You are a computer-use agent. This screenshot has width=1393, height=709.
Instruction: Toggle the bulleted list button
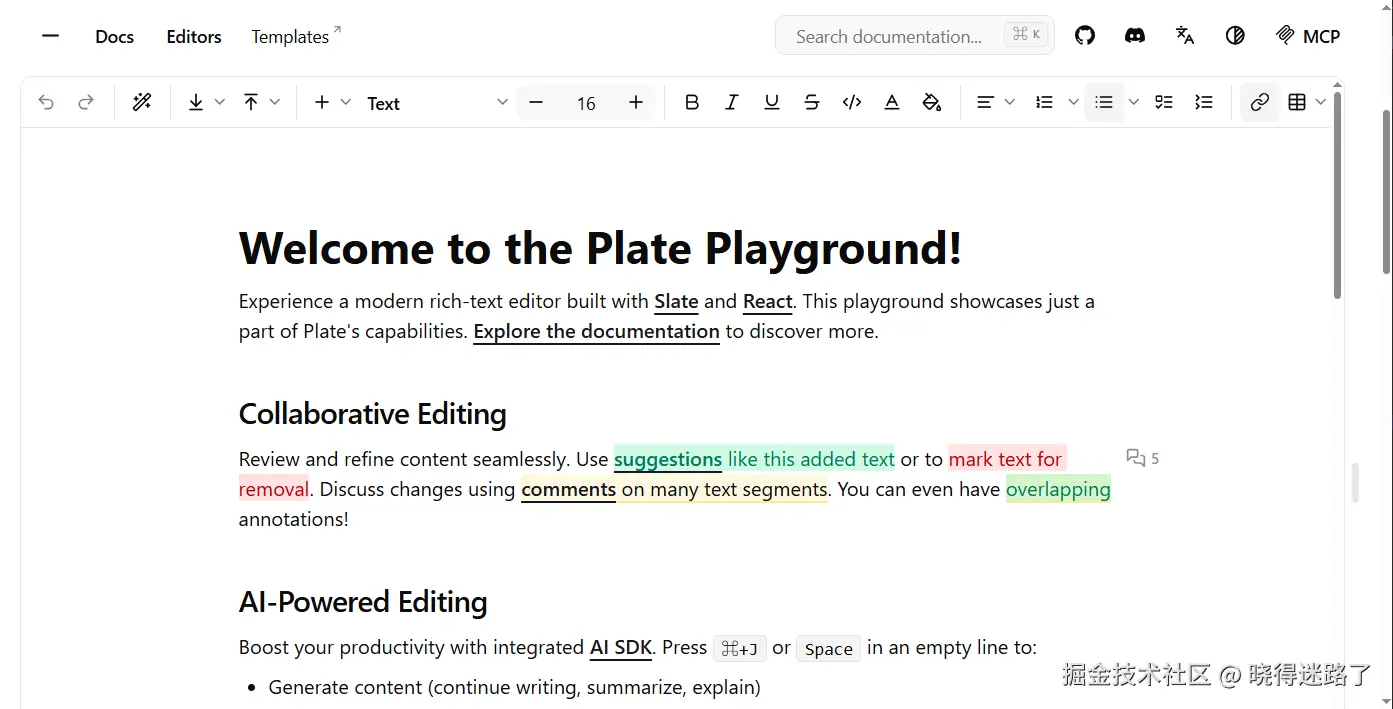(x=1104, y=102)
